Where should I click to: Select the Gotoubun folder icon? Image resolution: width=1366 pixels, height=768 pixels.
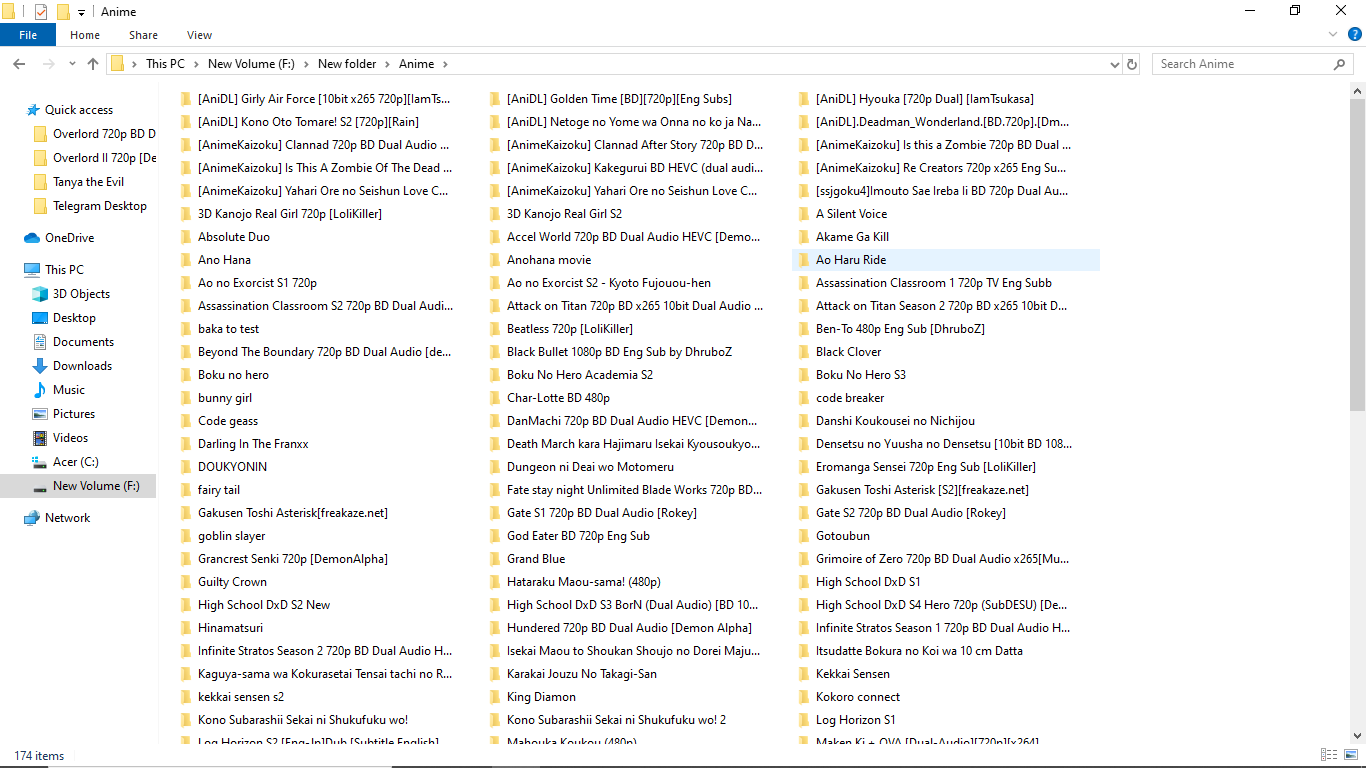click(805, 536)
